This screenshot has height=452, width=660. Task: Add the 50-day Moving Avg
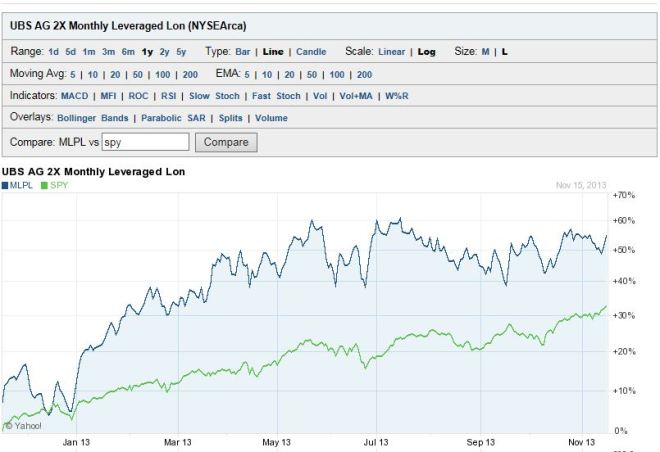138,74
